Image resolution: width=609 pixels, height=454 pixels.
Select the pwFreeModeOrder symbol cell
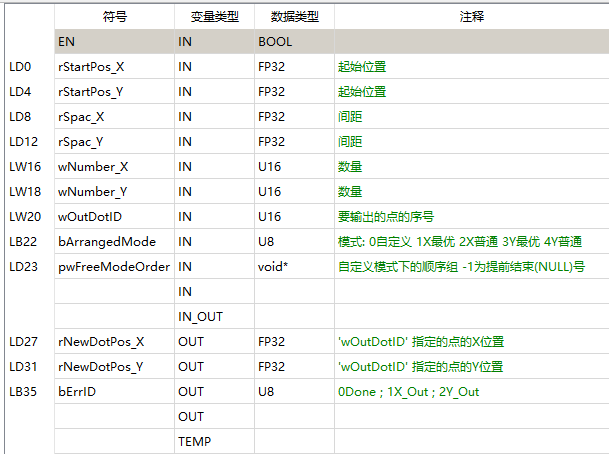[x=115, y=266]
